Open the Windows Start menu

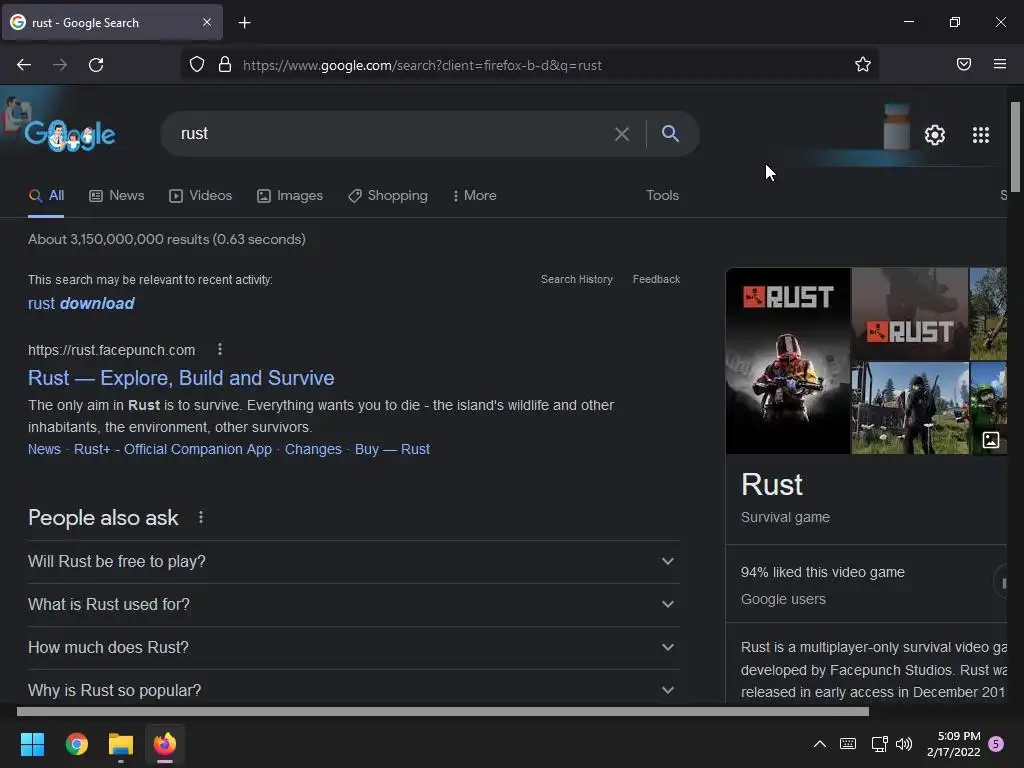coord(32,744)
